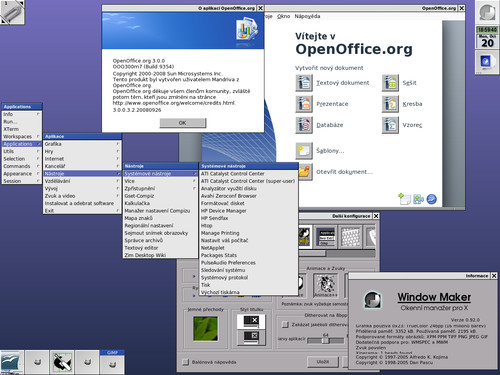Viewport: 500px width, 375px height.
Task: Select the menu settings icon in configuration toolbar
Action: point(327,237)
